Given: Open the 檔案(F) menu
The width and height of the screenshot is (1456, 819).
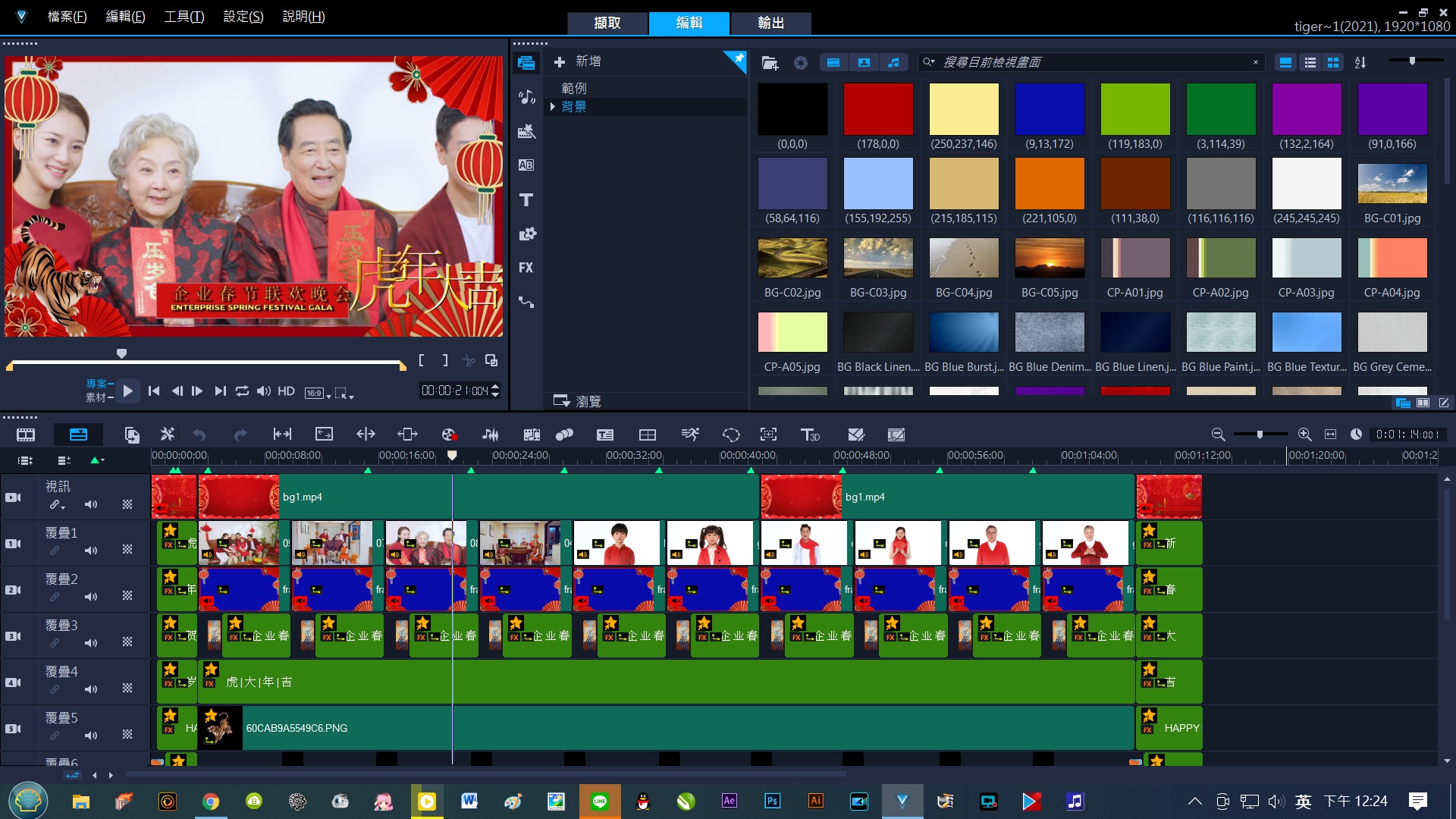Looking at the screenshot, I should pyautogui.click(x=67, y=17).
